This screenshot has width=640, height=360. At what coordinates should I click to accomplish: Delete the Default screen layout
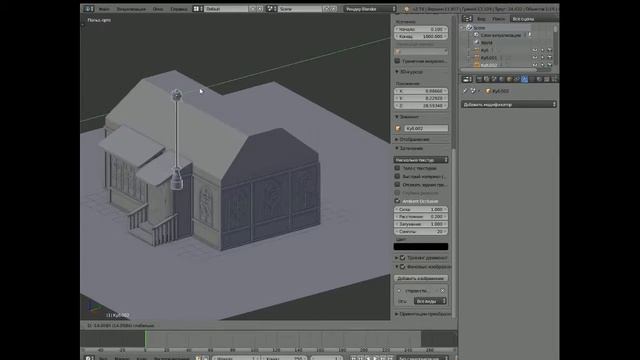pyautogui.click(x=260, y=9)
